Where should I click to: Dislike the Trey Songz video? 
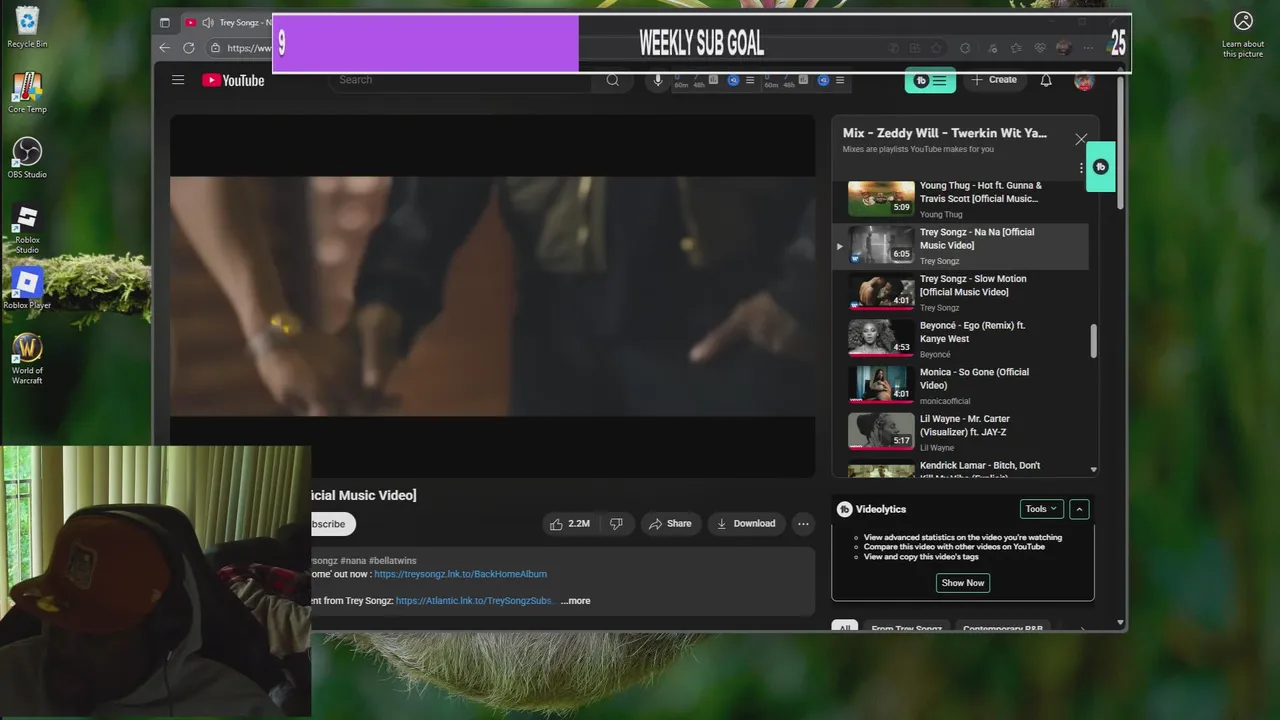point(616,523)
